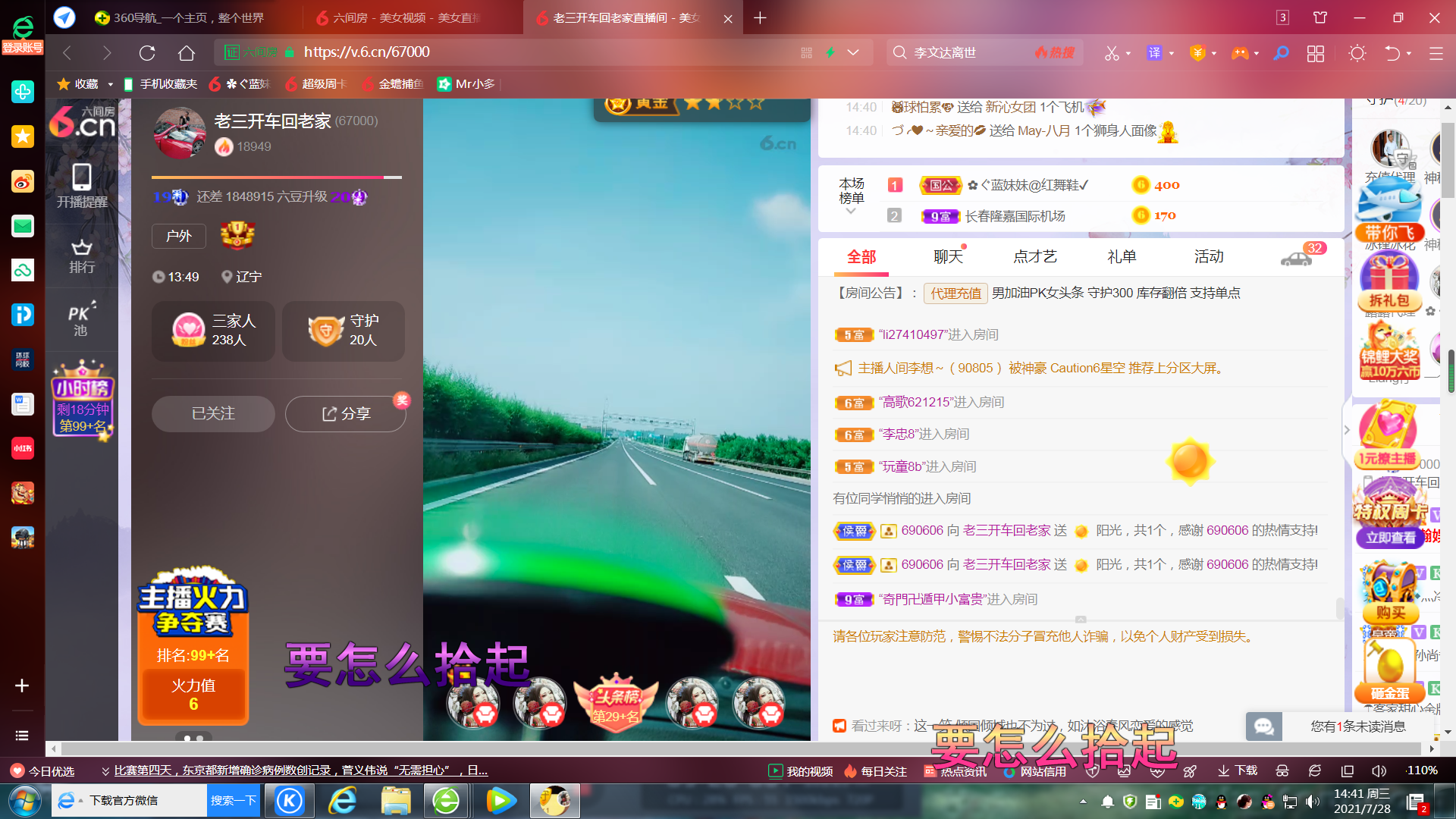Open the 守护 20人 guardian panel
This screenshot has height=819, width=1456.
(344, 331)
